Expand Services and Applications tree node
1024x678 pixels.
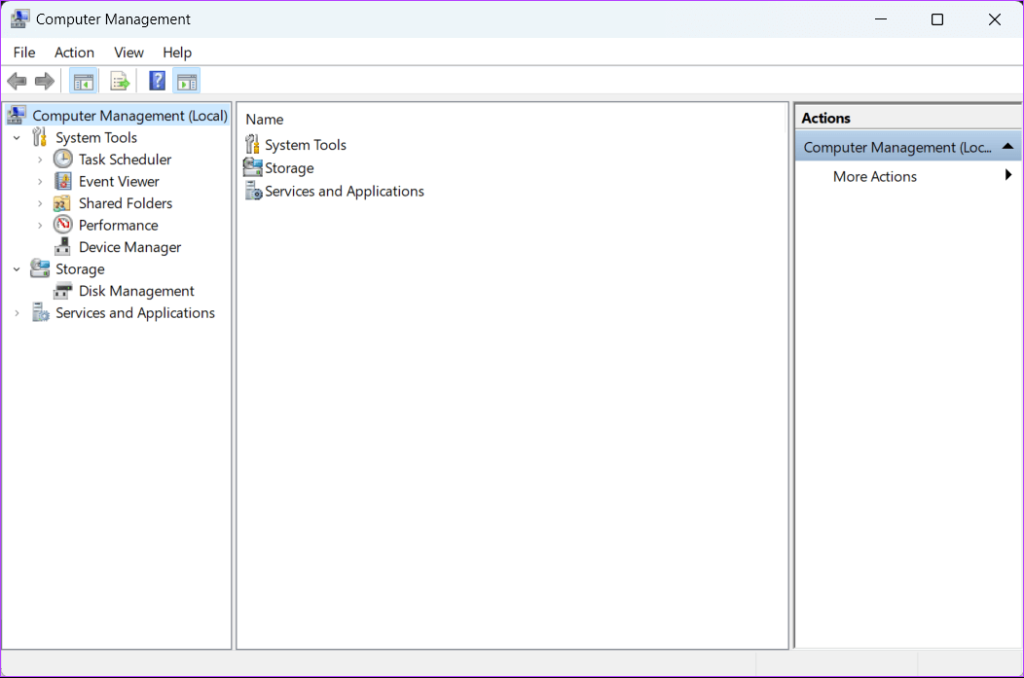point(17,313)
